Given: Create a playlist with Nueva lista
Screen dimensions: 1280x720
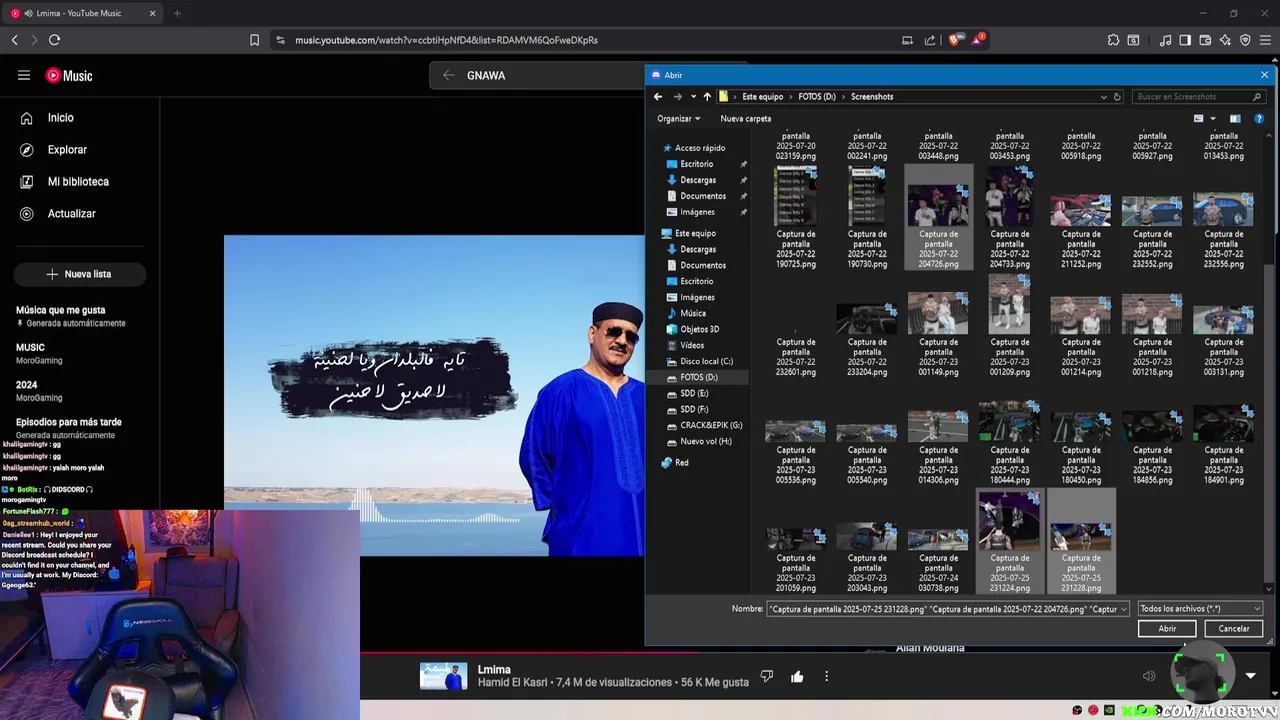Looking at the screenshot, I should [x=80, y=274].
